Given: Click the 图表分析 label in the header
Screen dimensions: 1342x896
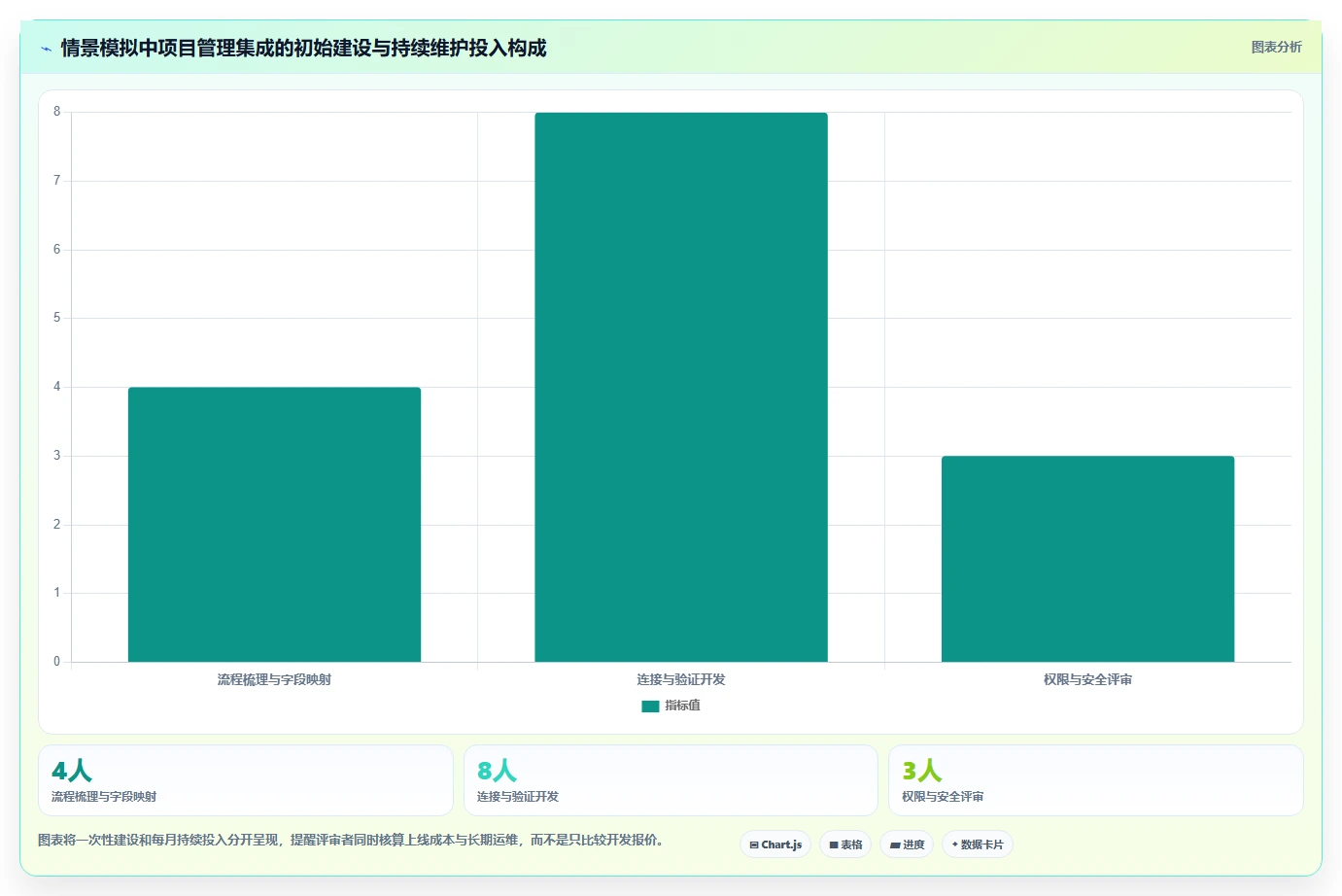Looking at the screenshot, I should (x=1276, y=47).
